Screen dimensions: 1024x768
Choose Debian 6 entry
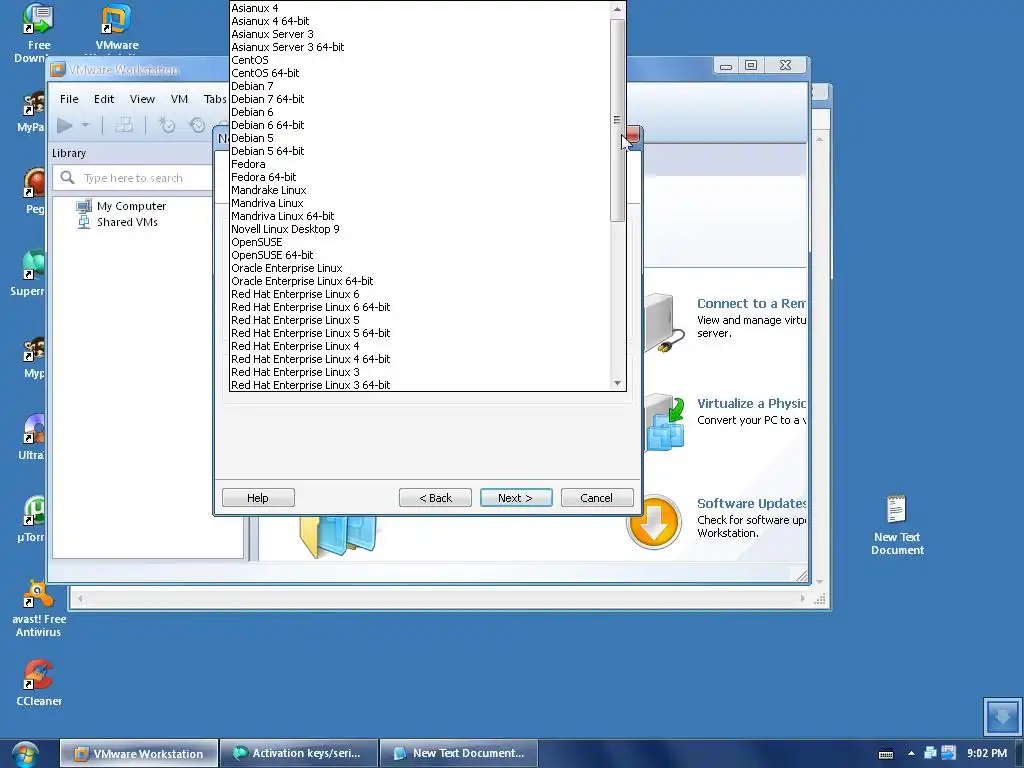(420, 112)
